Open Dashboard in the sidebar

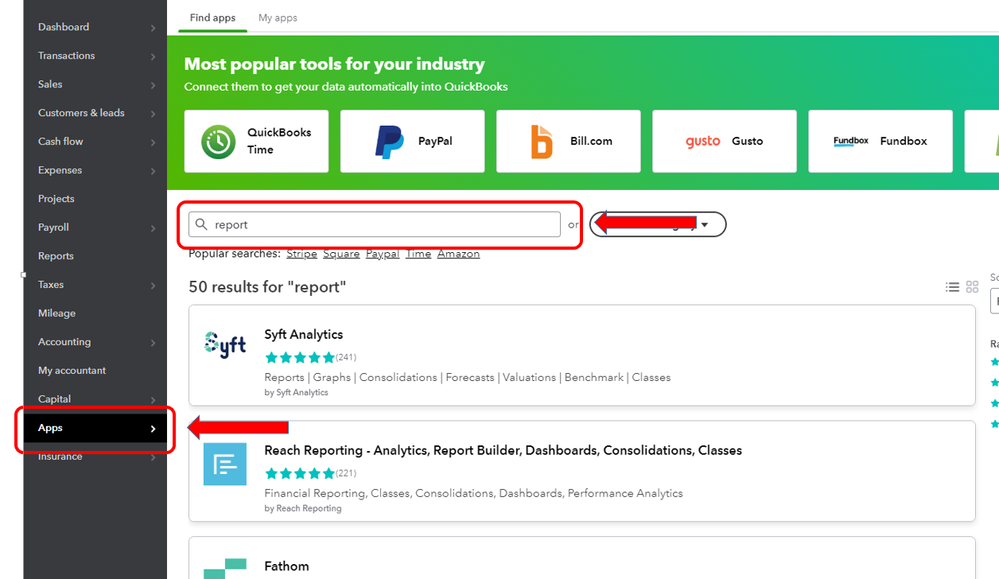[x=64, y=27]
